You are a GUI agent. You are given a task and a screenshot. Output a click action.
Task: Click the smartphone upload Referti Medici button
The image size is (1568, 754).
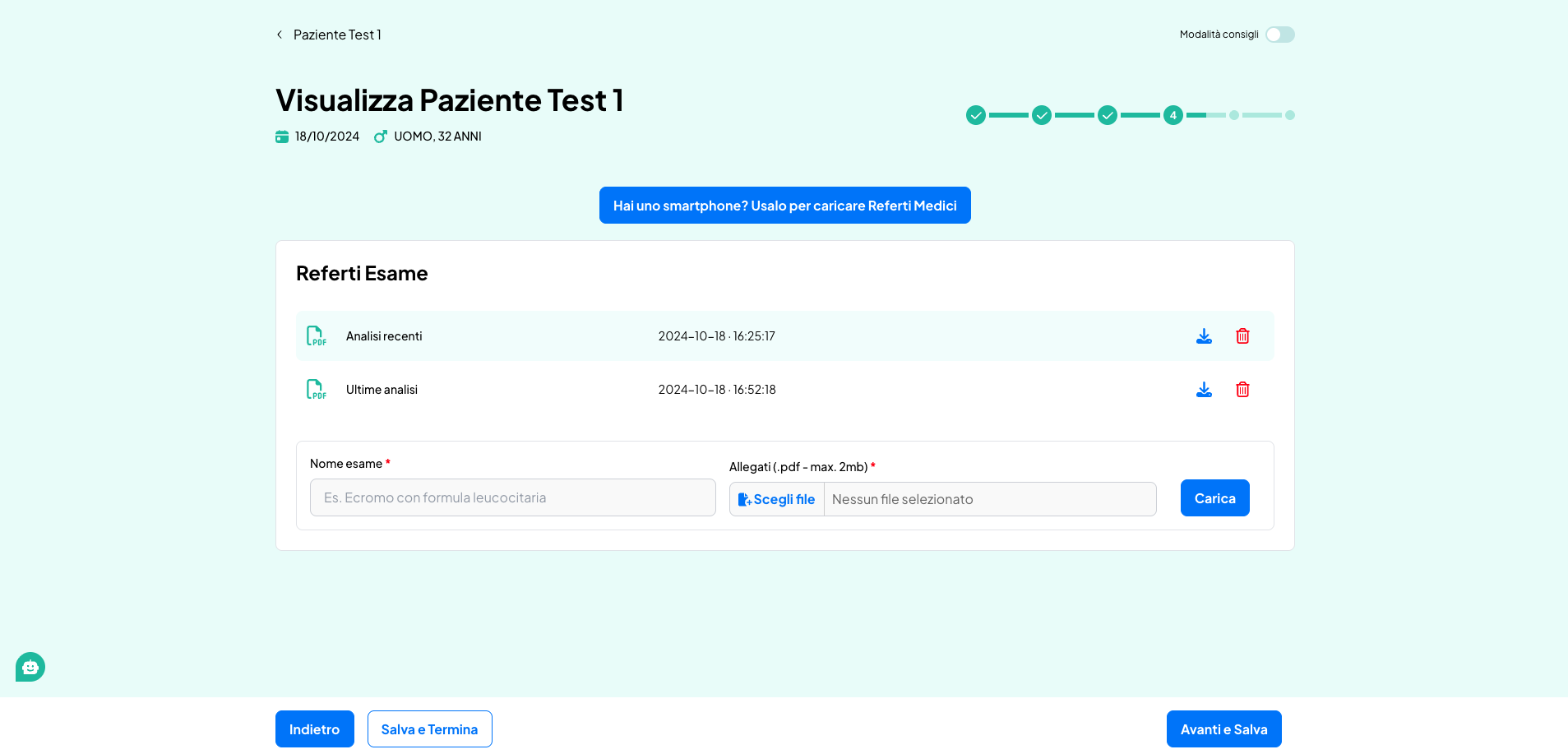[784, 206]
